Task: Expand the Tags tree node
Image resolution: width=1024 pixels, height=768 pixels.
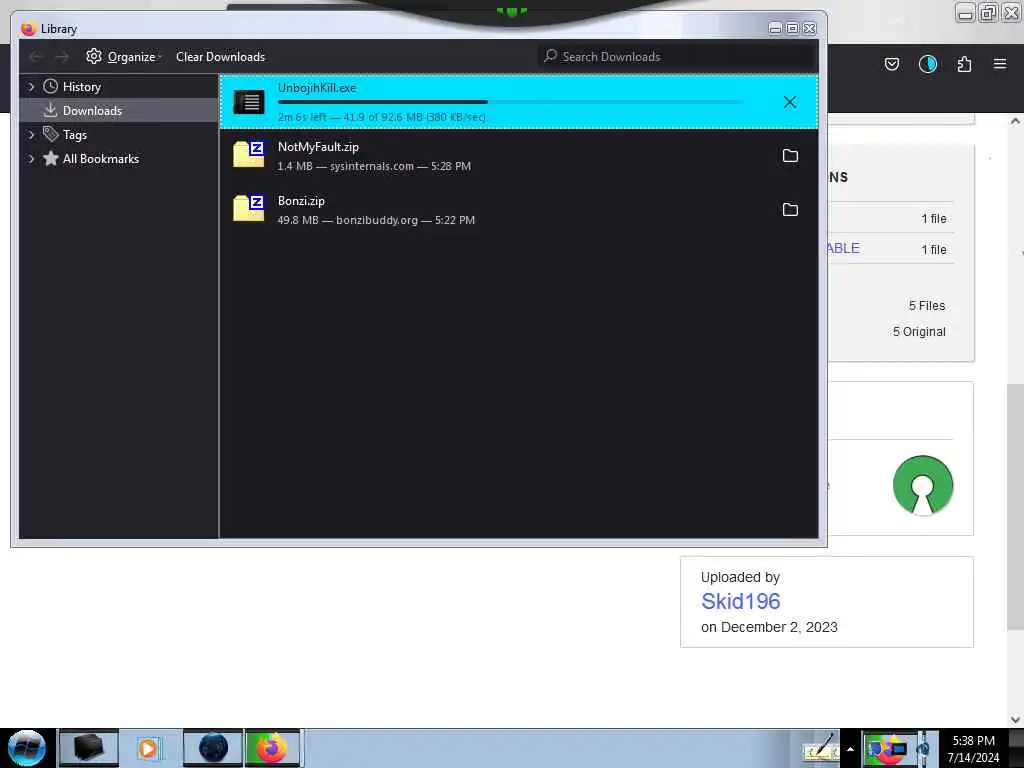Action: [31, 135]
